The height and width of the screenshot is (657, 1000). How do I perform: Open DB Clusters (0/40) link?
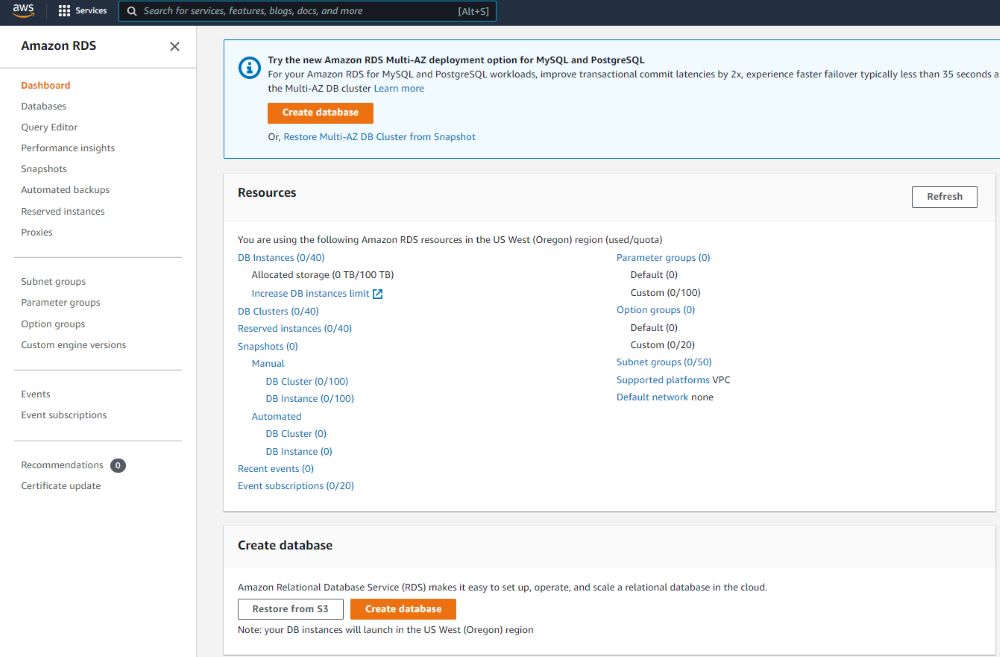(x=278, y=311)
